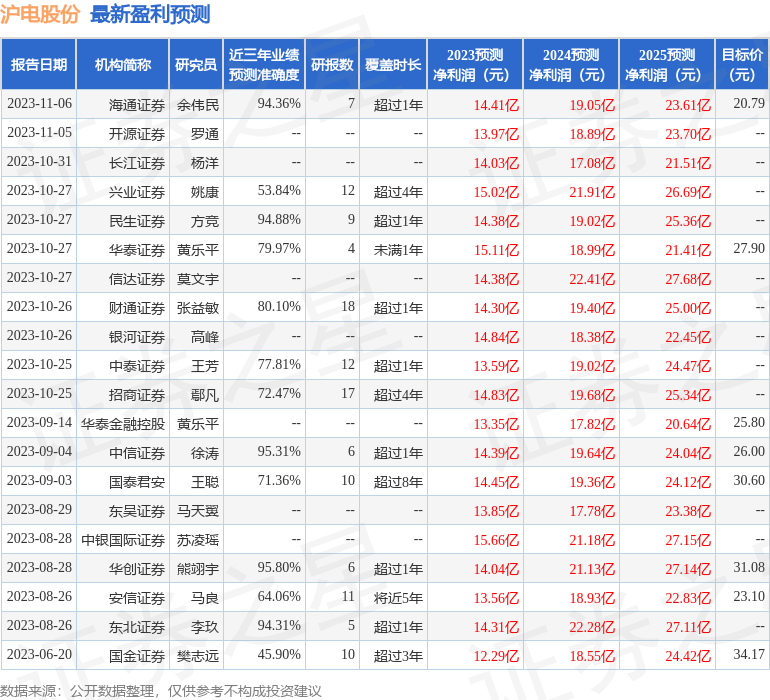770x700 pixels.
Task: Select researcher 莫文宇
Action: (197, 279)
